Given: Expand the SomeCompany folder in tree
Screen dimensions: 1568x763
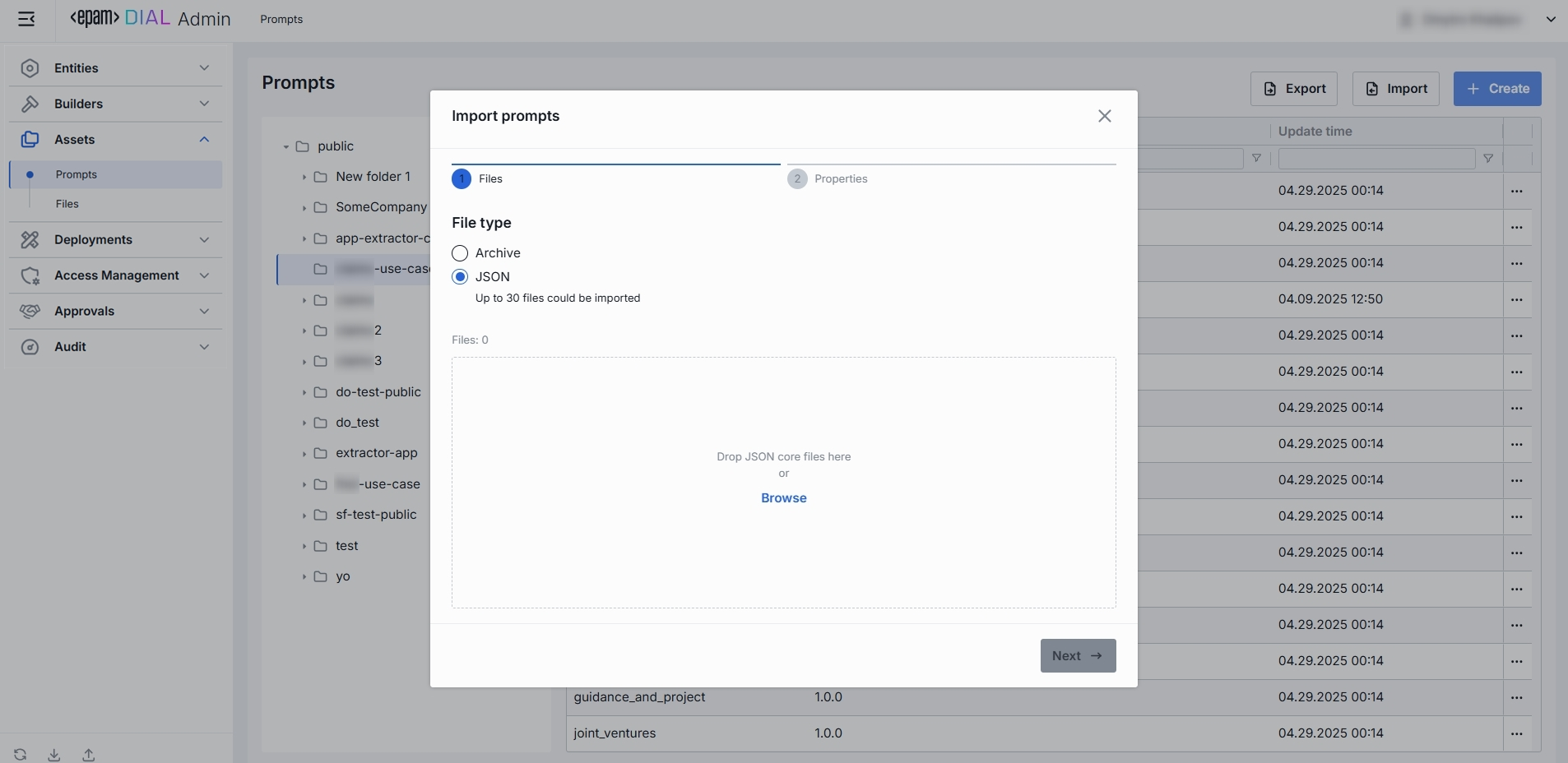Looking at the screenshot, I should coord(304,208).
